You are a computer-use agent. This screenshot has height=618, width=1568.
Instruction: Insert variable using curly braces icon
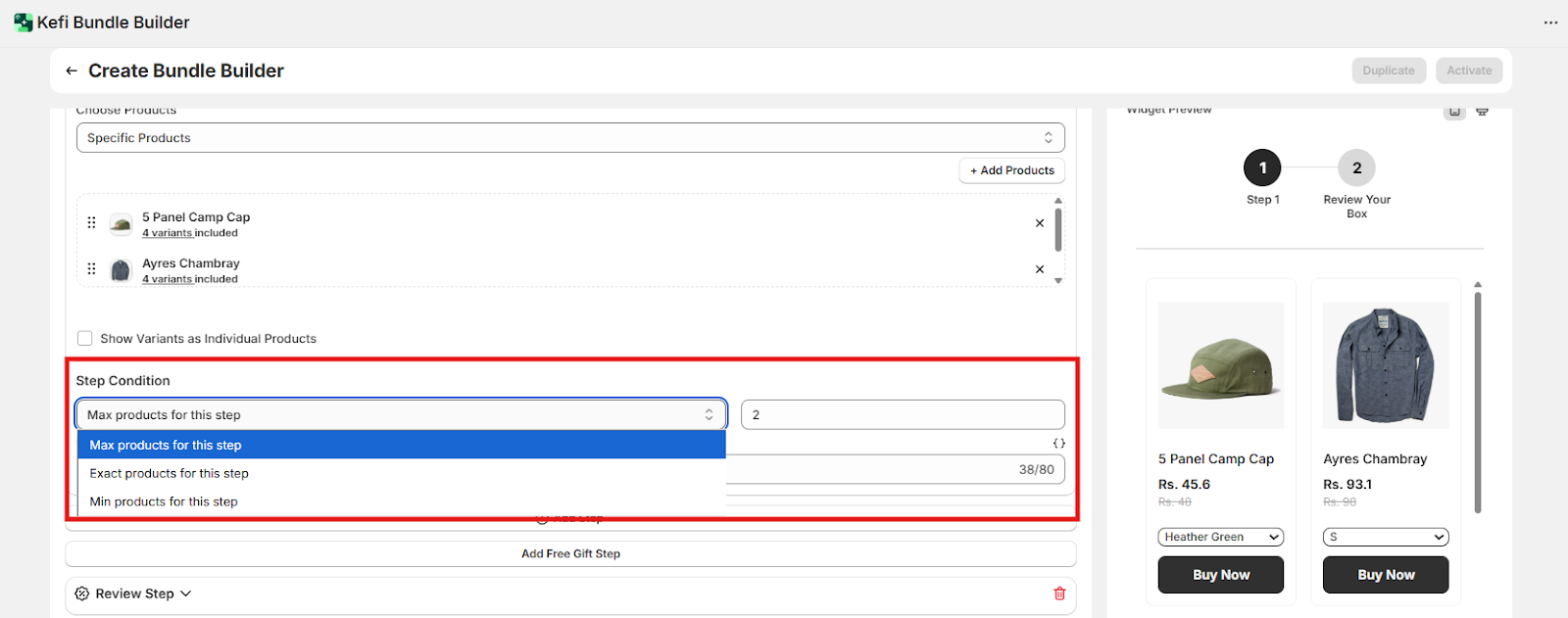(1058, 444)
